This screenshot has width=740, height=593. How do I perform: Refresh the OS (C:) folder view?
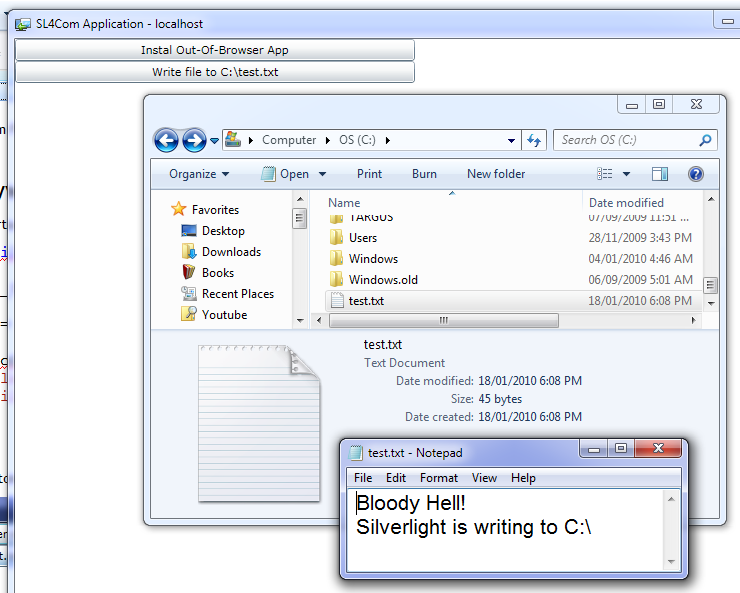(x=534, y=140)
